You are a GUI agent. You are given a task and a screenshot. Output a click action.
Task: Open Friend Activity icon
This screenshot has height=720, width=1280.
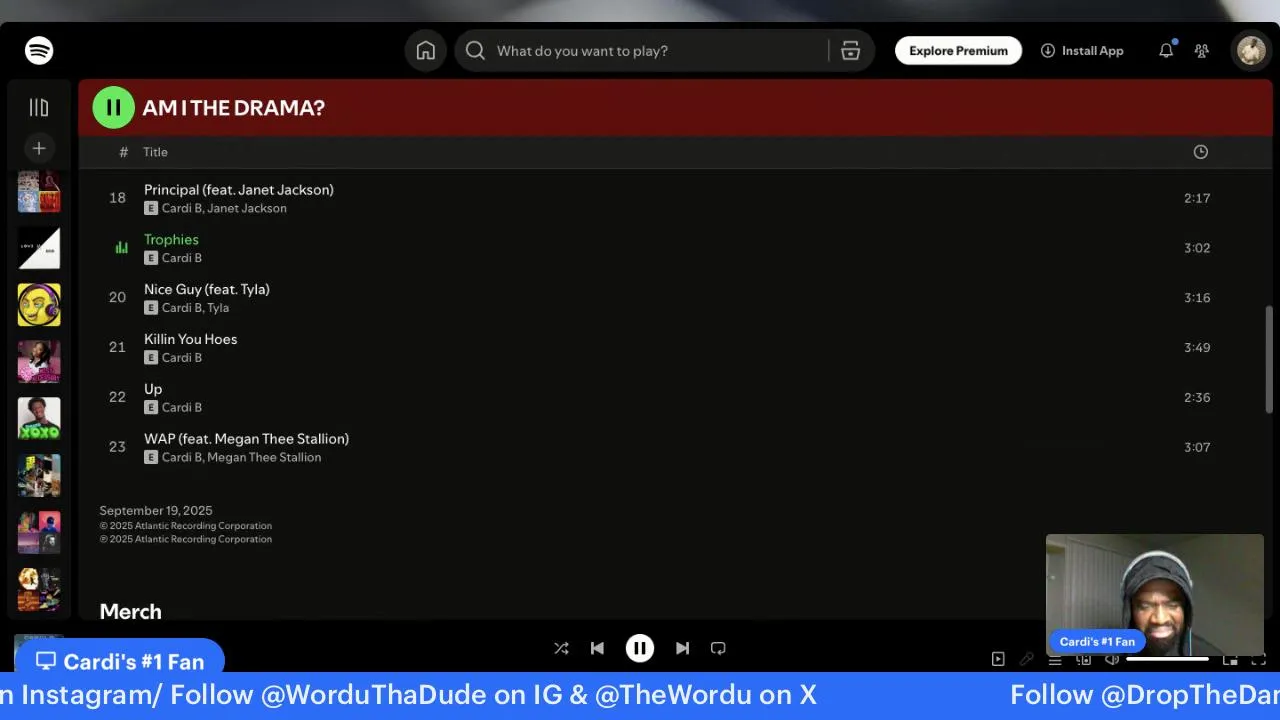[1202, 51]
